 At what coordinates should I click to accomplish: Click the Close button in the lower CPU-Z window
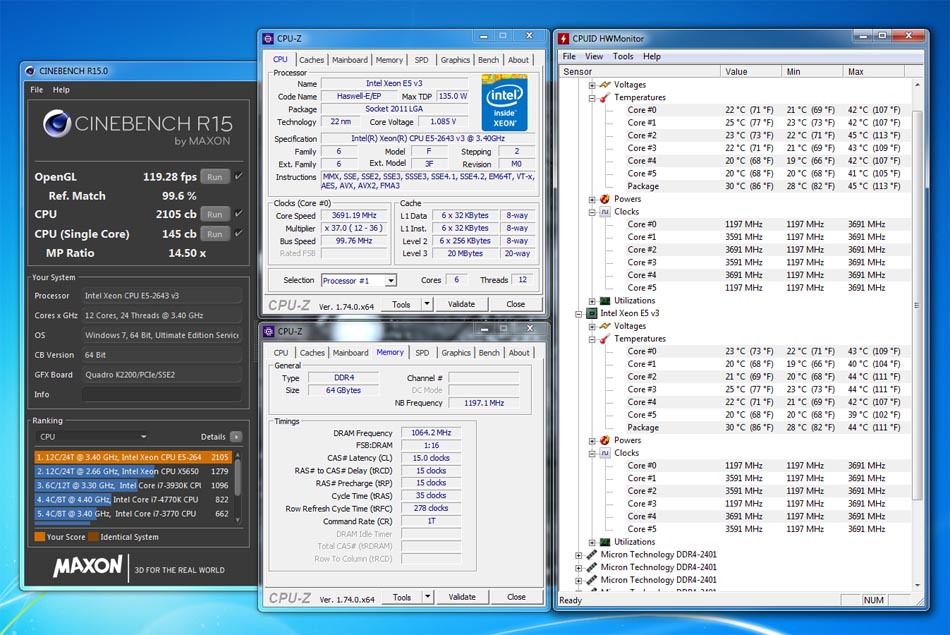pos(516,596)
